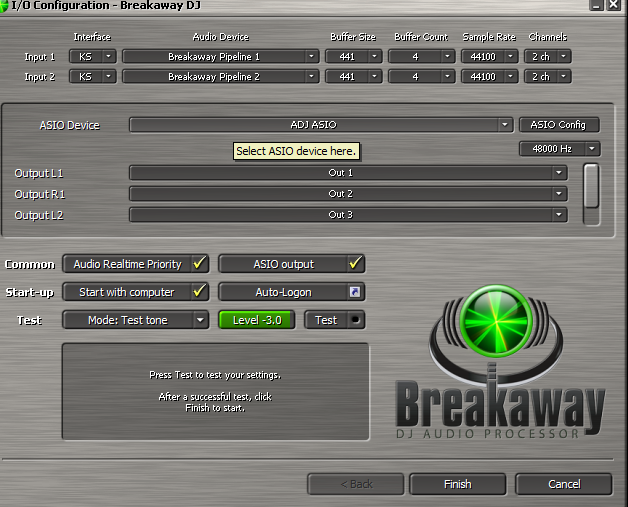Click the 'Audio Device' column header

click(x=221, y=37)
